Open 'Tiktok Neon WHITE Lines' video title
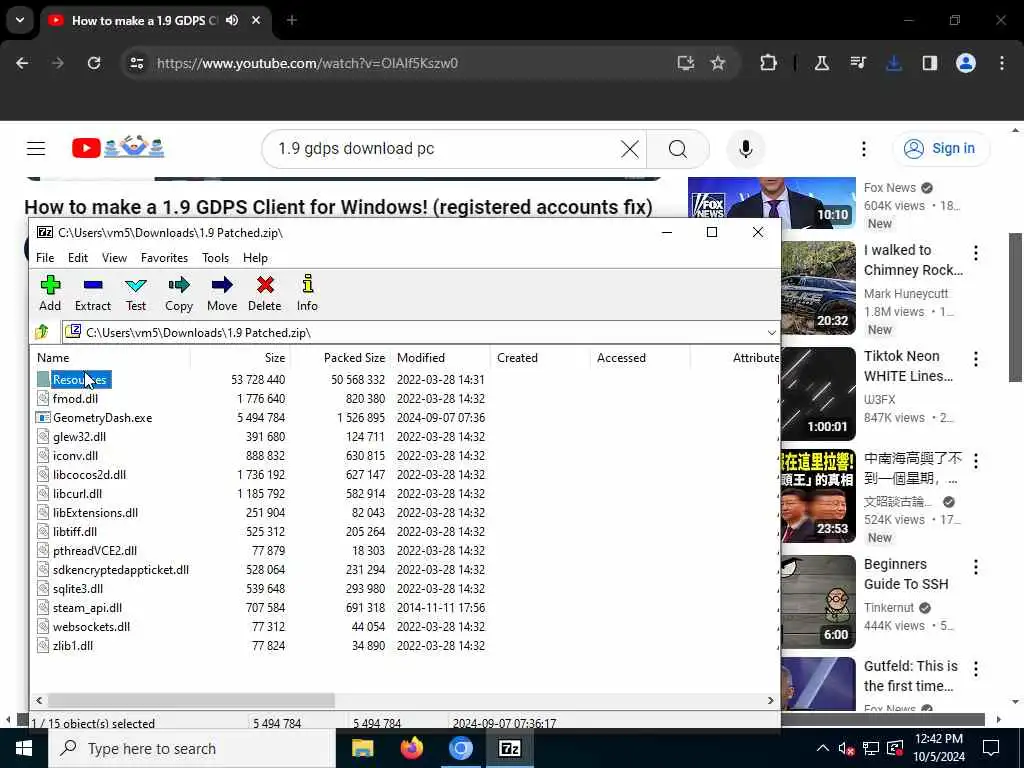1024x768 pixels. click(908, 366)
